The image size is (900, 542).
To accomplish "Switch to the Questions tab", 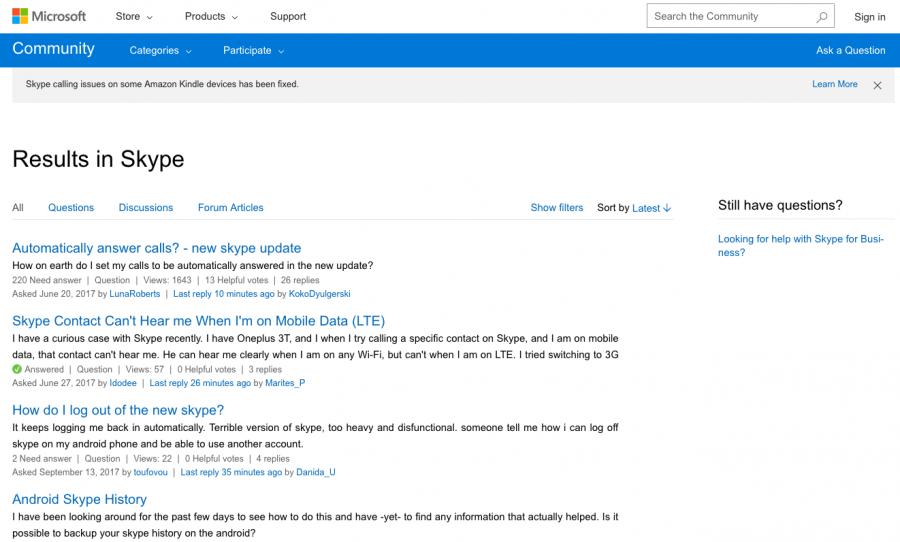I will (x=71, y=208).
